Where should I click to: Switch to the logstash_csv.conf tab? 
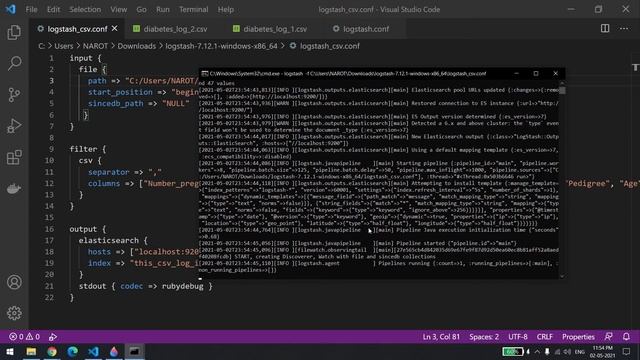(77, 29)
